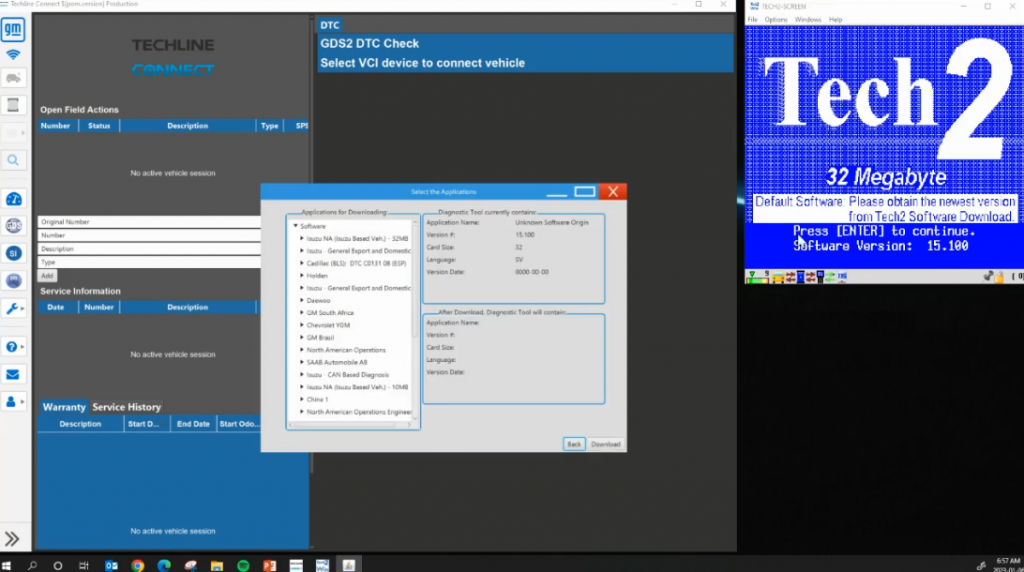The width and height of the screenshot is (1024, 572).
Task: Open the module panel icon below vehicle
Action: pyautogui.click(x=13, y=104)
